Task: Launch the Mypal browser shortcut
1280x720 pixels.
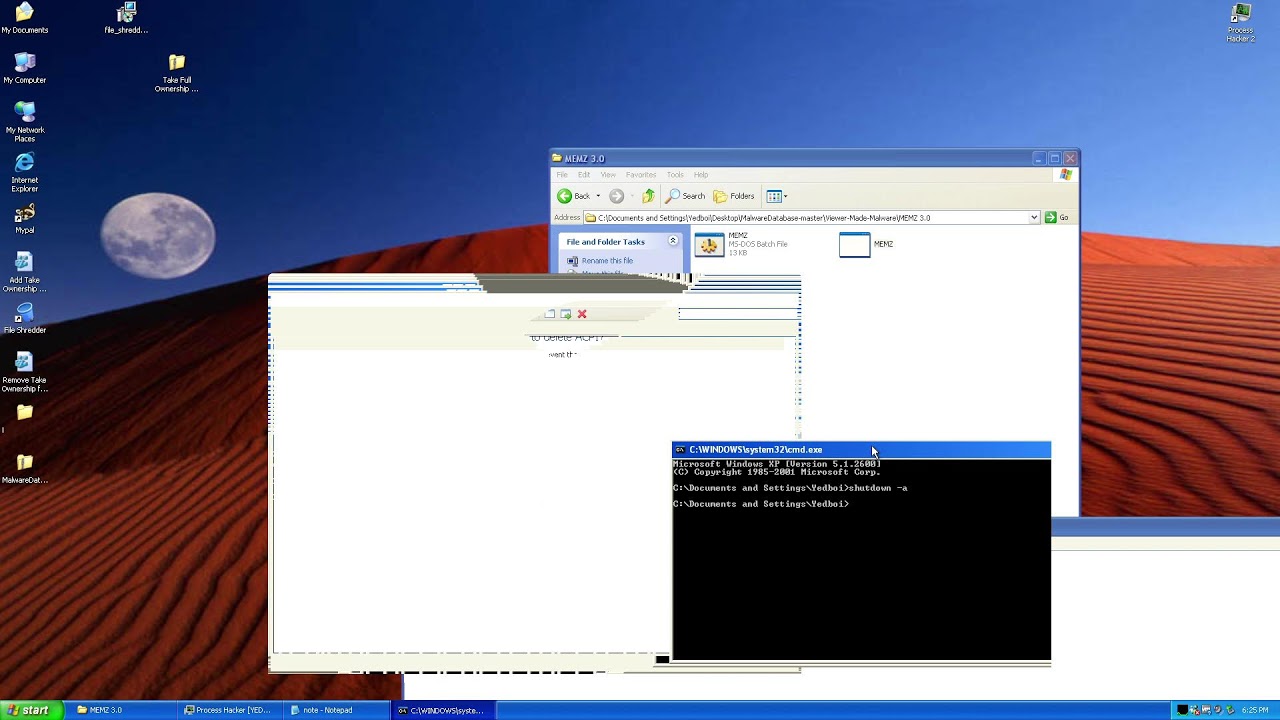Action: [x=24, y=218]
